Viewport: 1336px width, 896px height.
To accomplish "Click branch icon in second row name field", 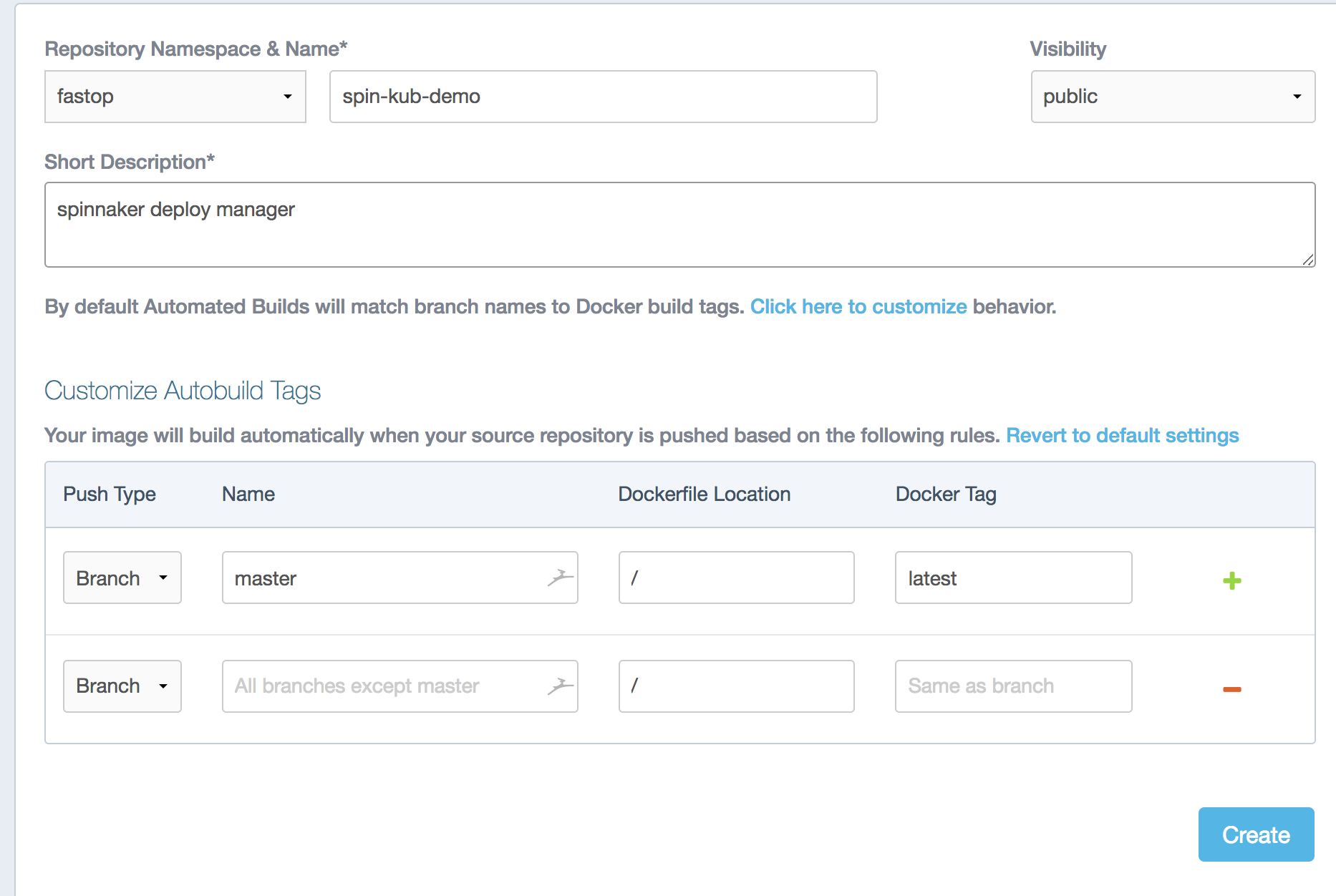I will [x=561, y=686].
